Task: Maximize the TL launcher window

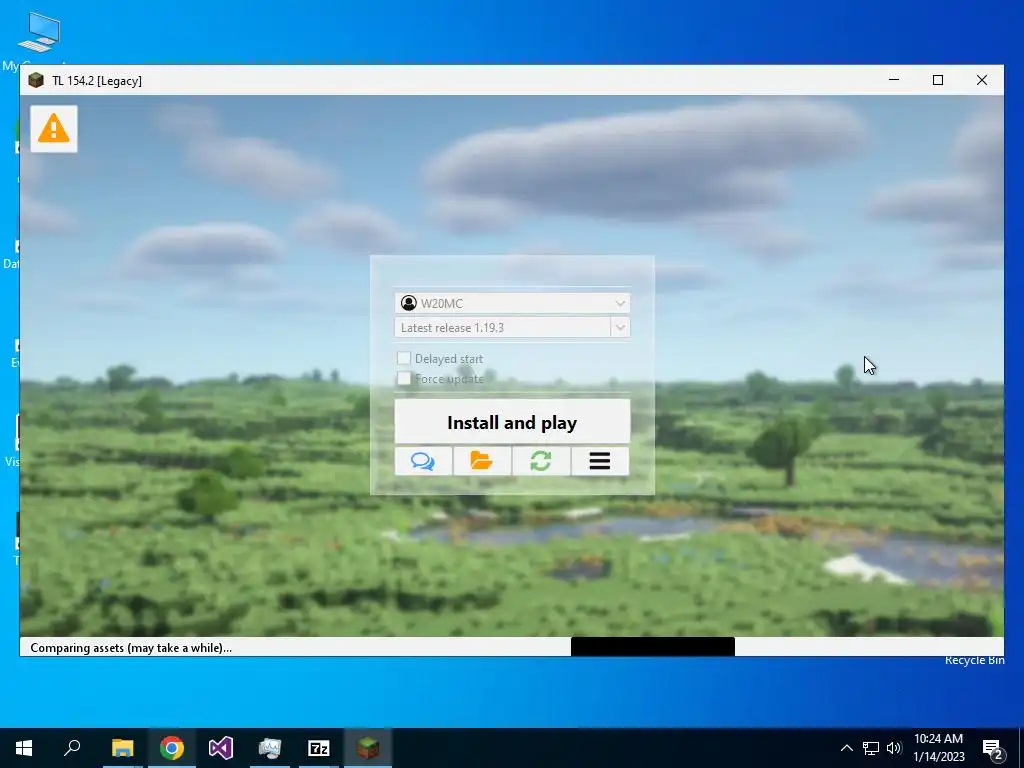Action: point(938,80)
